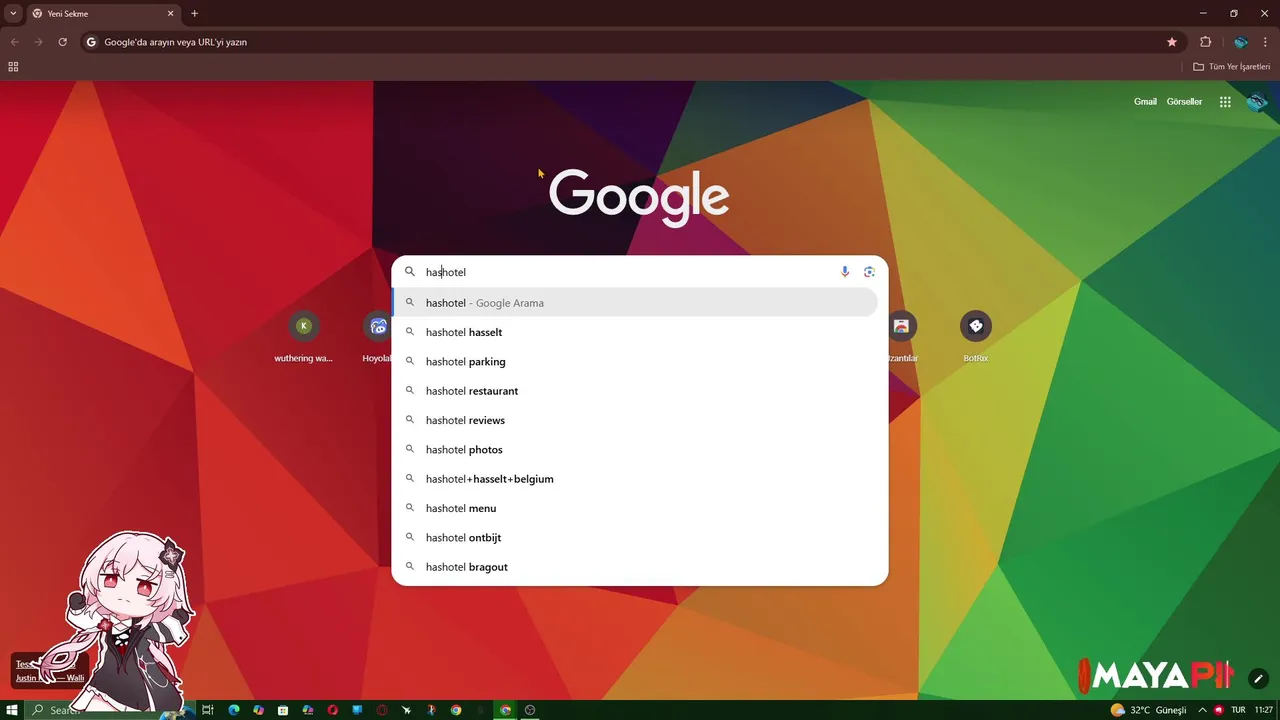This screenshot has height=720, width=1280.
Task: Choose the 'hashotel ontbijt' suggestion
Action: (635, 538)
